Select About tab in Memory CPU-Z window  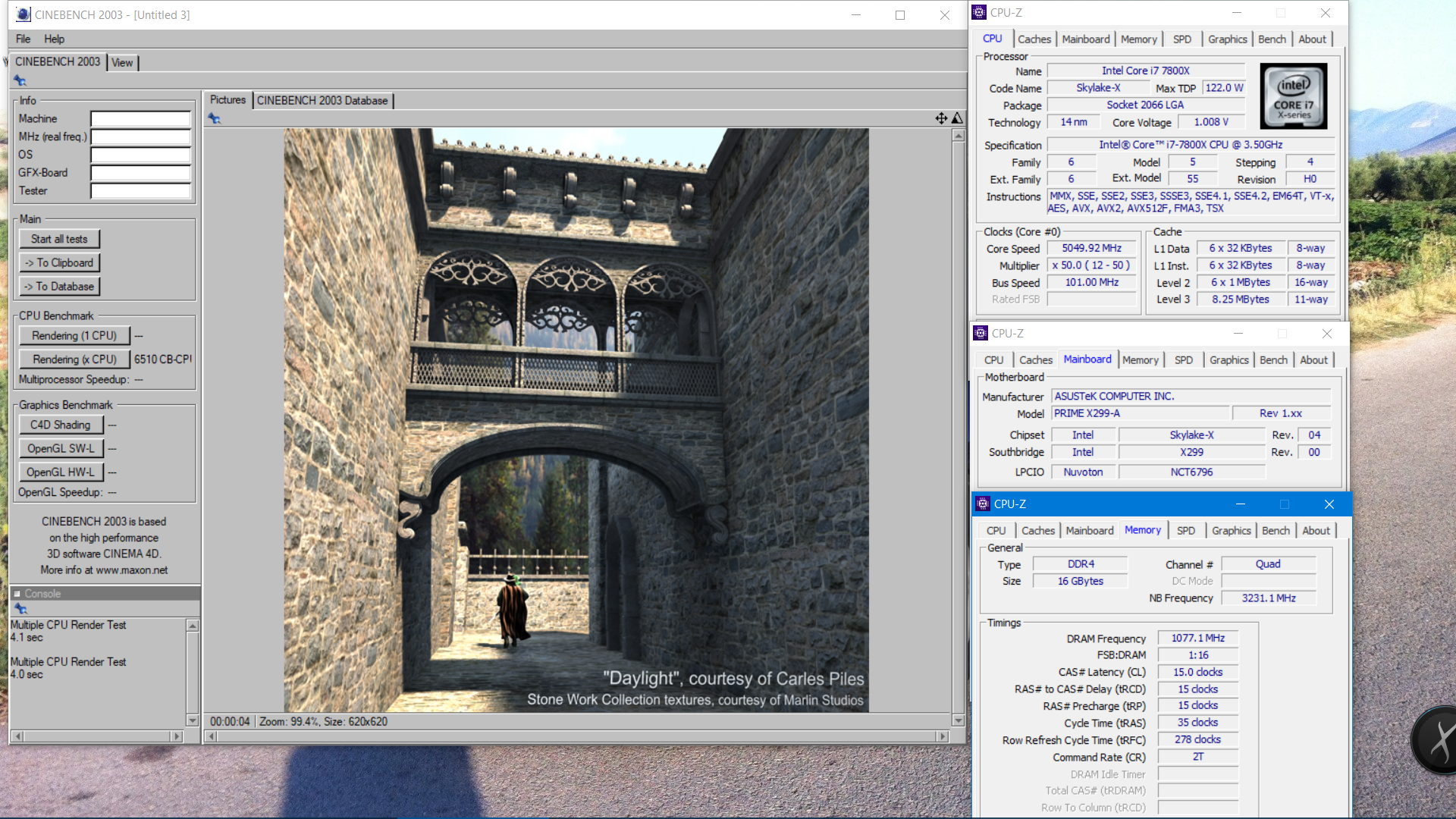[x=1316, y=531]
